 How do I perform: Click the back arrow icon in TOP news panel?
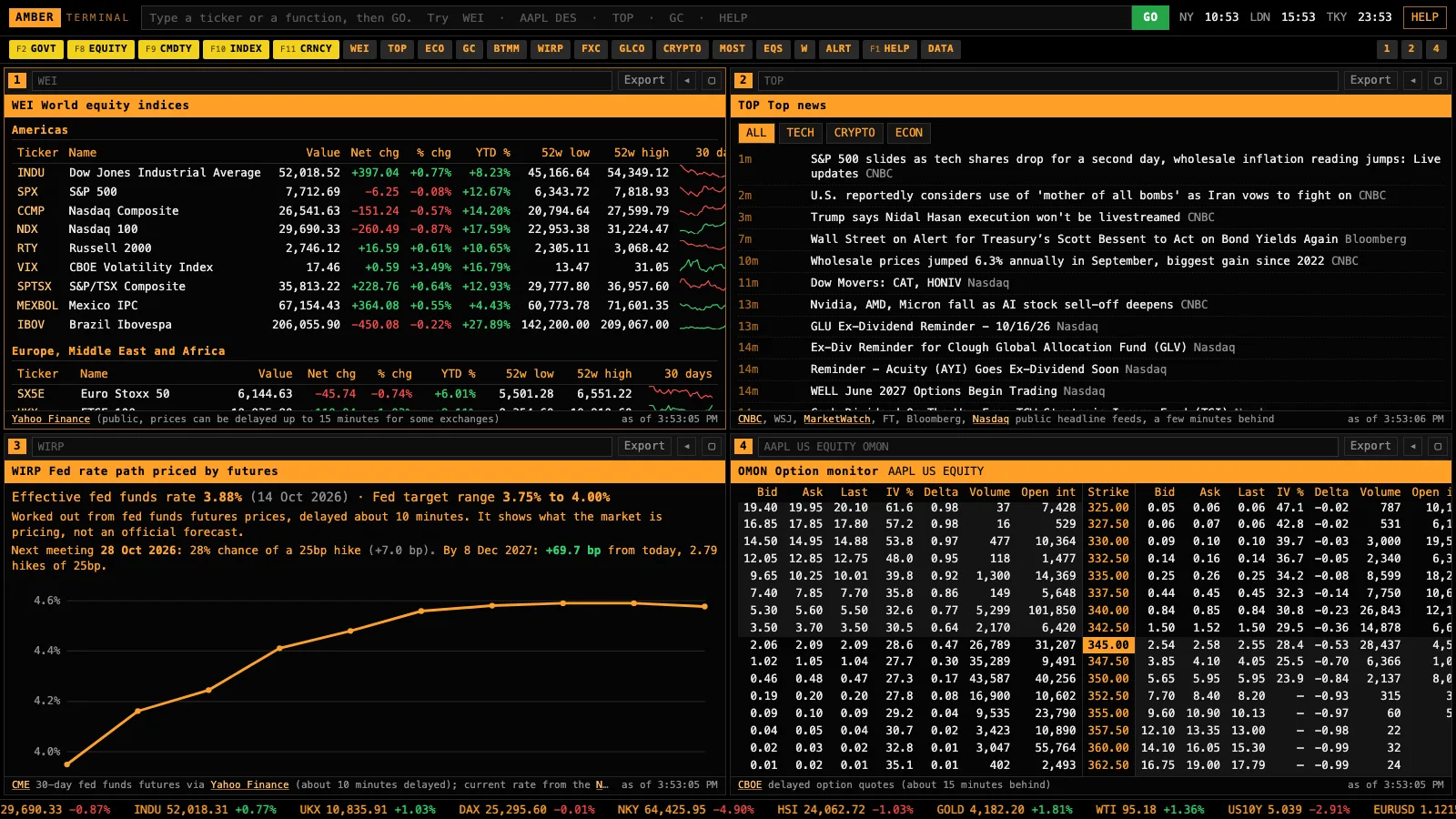tap(1413, 80)
